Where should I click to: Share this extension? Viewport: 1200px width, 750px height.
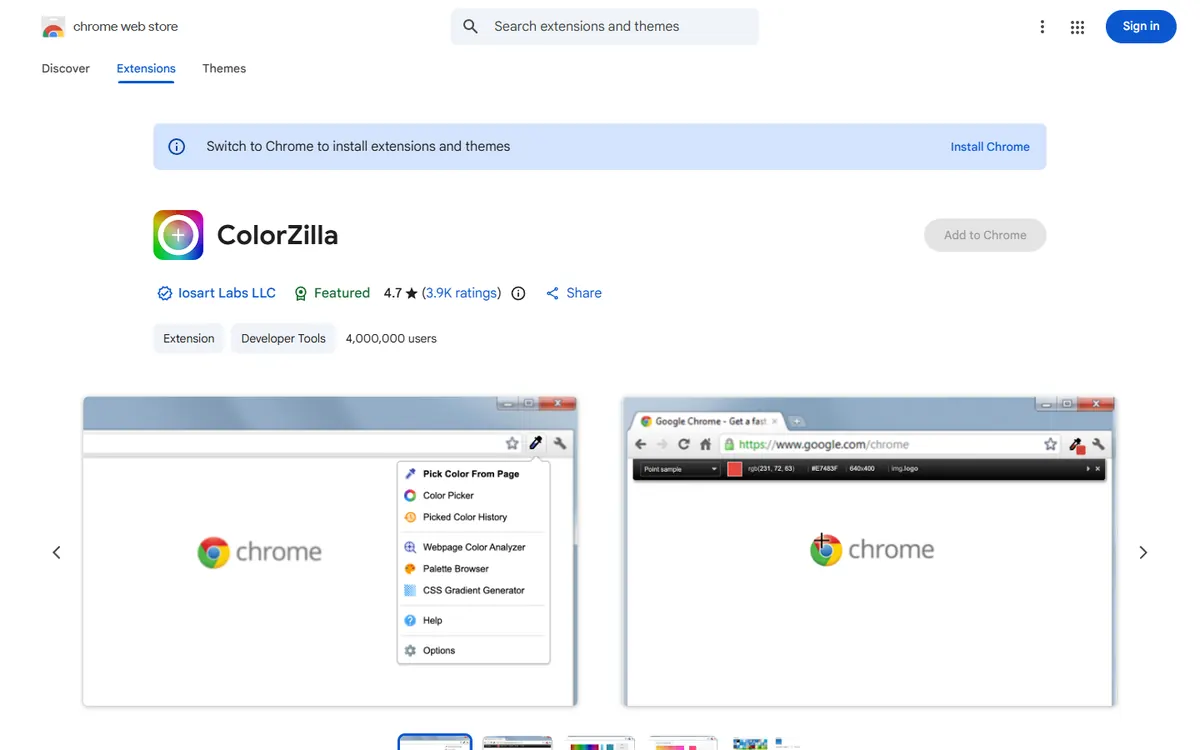coord(574,293)
